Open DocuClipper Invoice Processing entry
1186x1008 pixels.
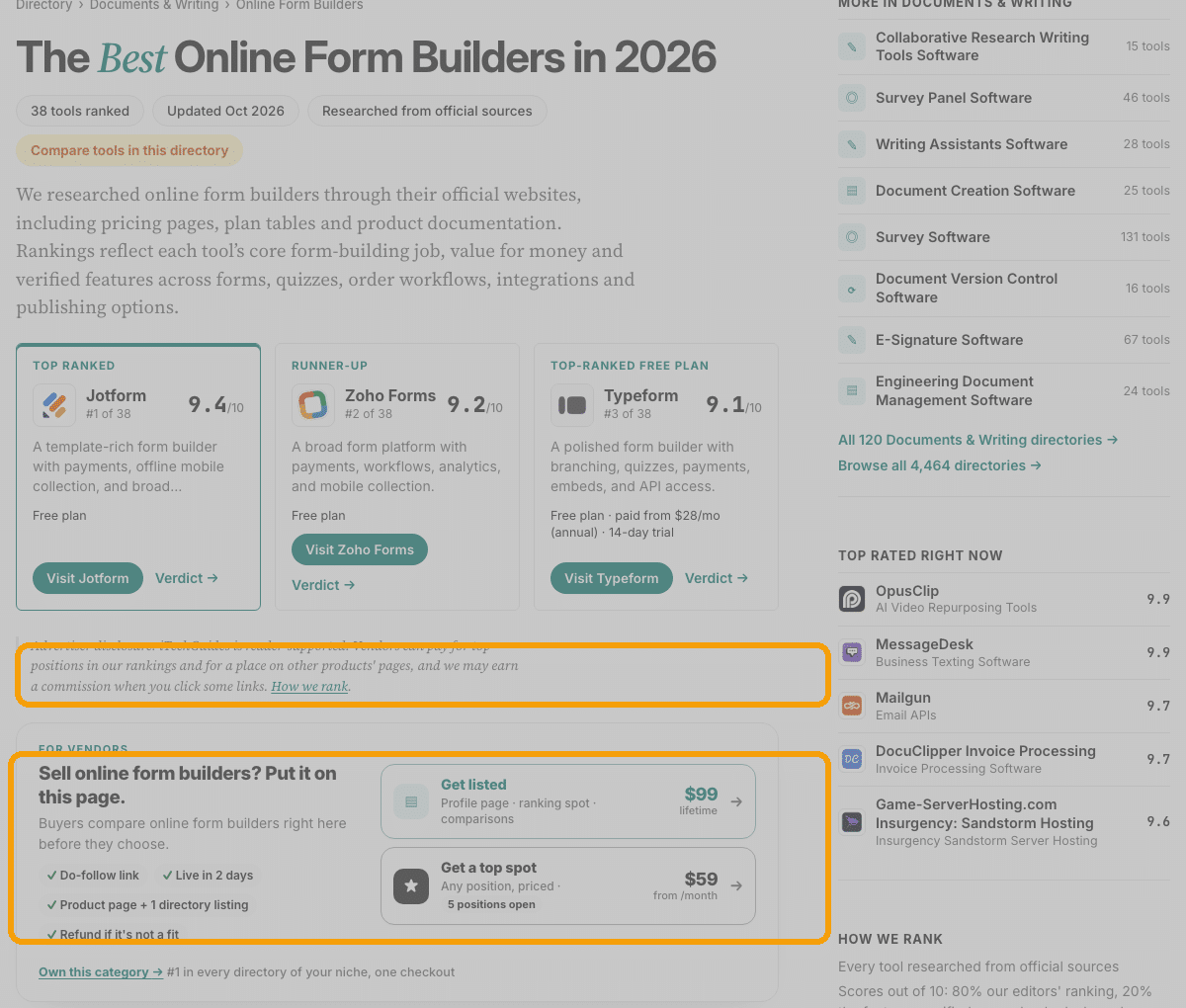click(x=1004, y=759)
